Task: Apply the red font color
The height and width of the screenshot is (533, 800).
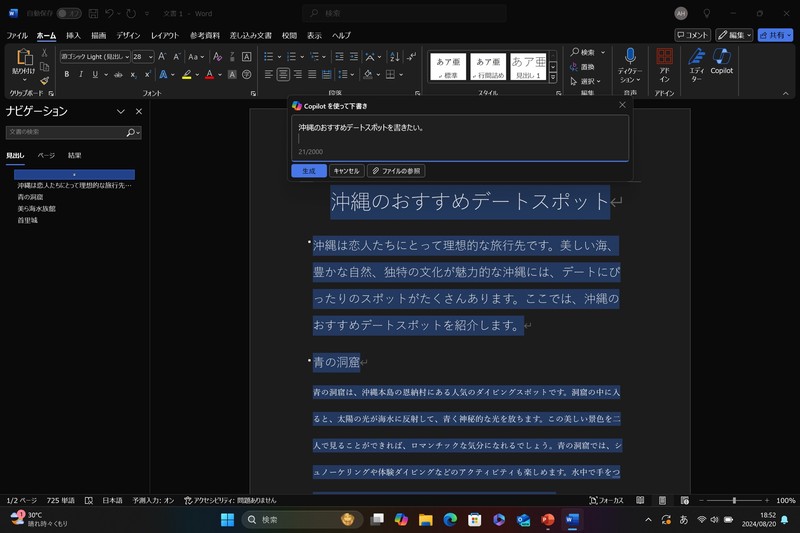Action: (x=209, y=74)
